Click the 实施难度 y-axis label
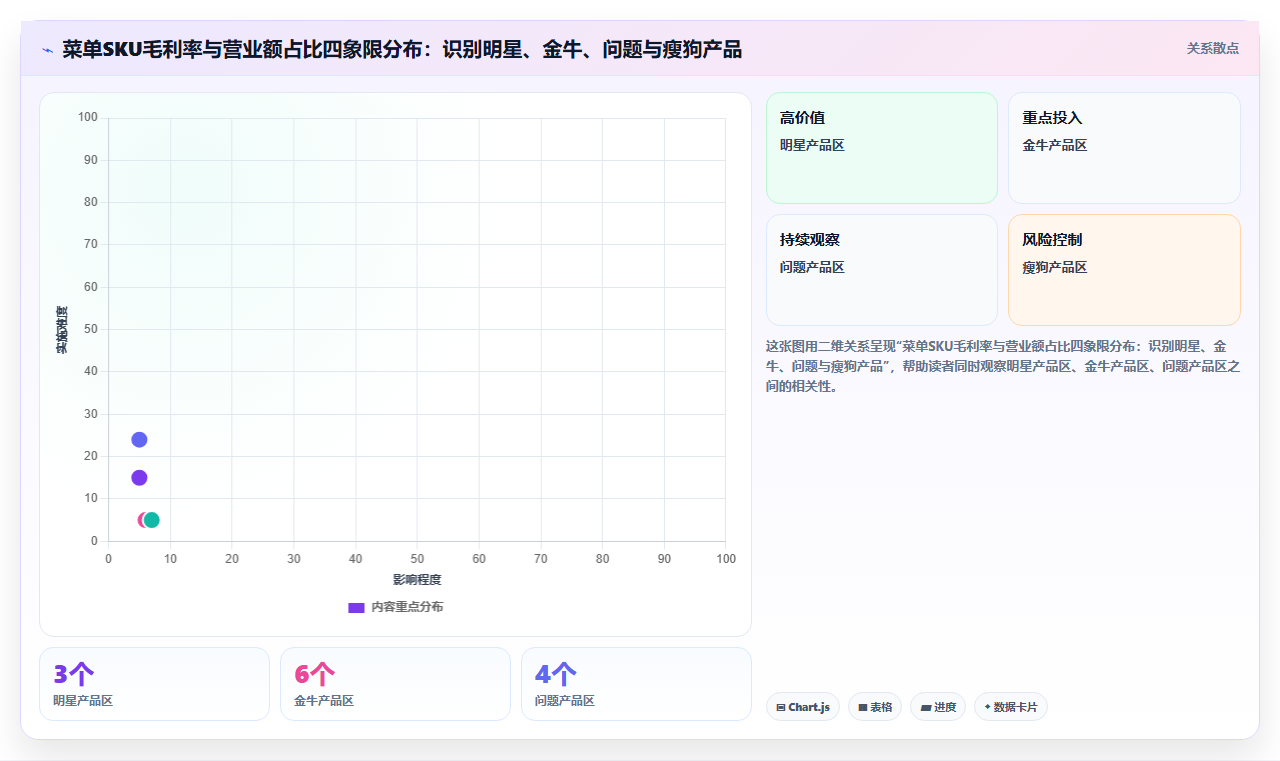1280x761 pixels. coord(62,330)
